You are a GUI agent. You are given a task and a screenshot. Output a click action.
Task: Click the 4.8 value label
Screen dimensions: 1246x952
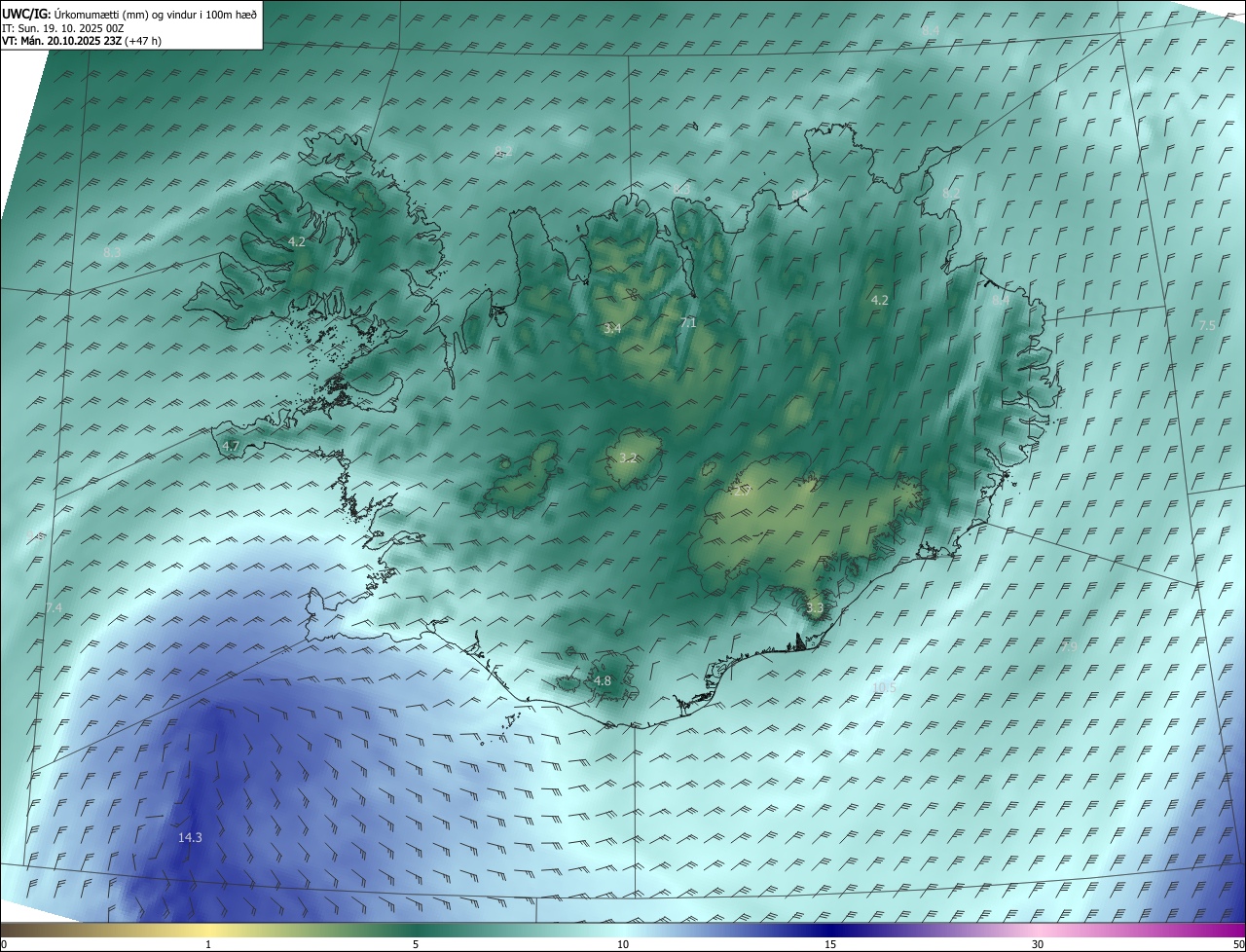coord(603,680)
